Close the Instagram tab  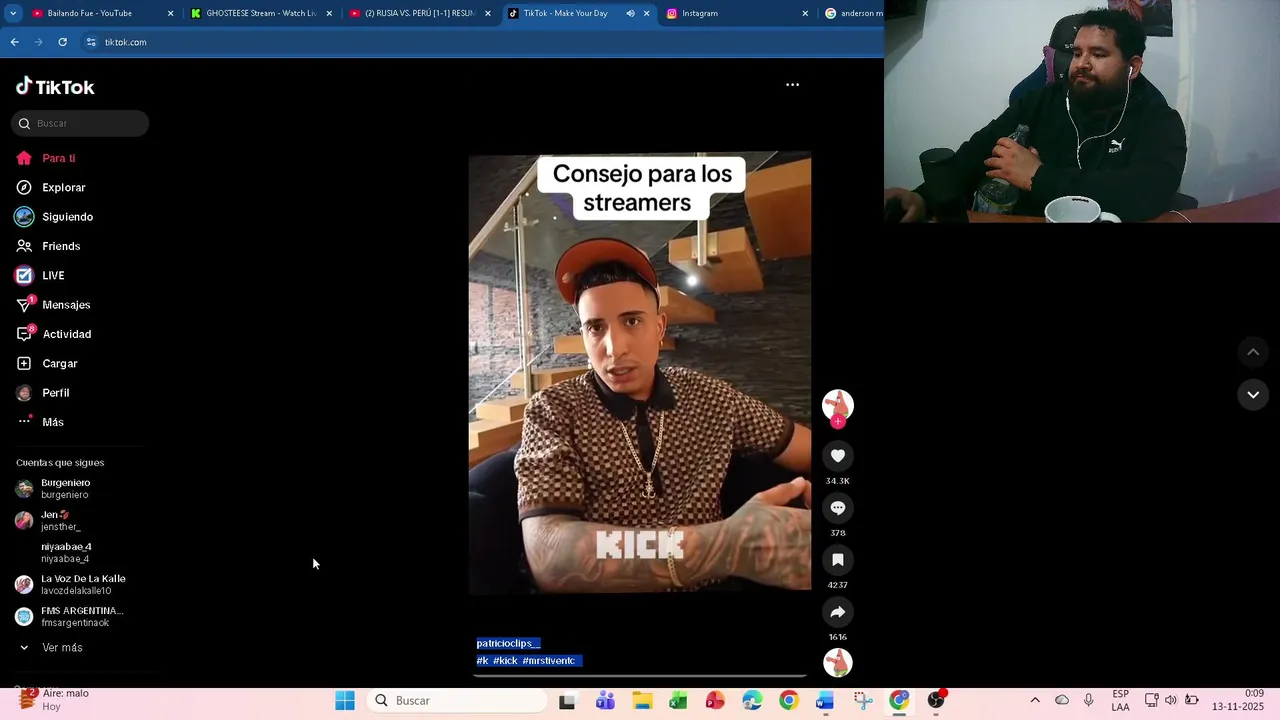[805, 13]
